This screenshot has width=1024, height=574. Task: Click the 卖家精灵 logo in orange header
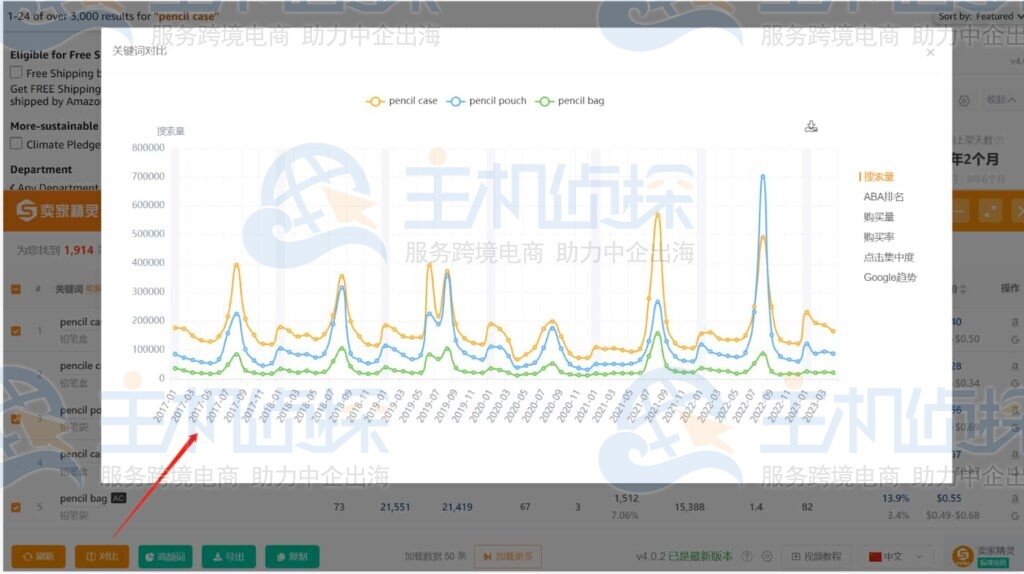click(x=57, y=210)
